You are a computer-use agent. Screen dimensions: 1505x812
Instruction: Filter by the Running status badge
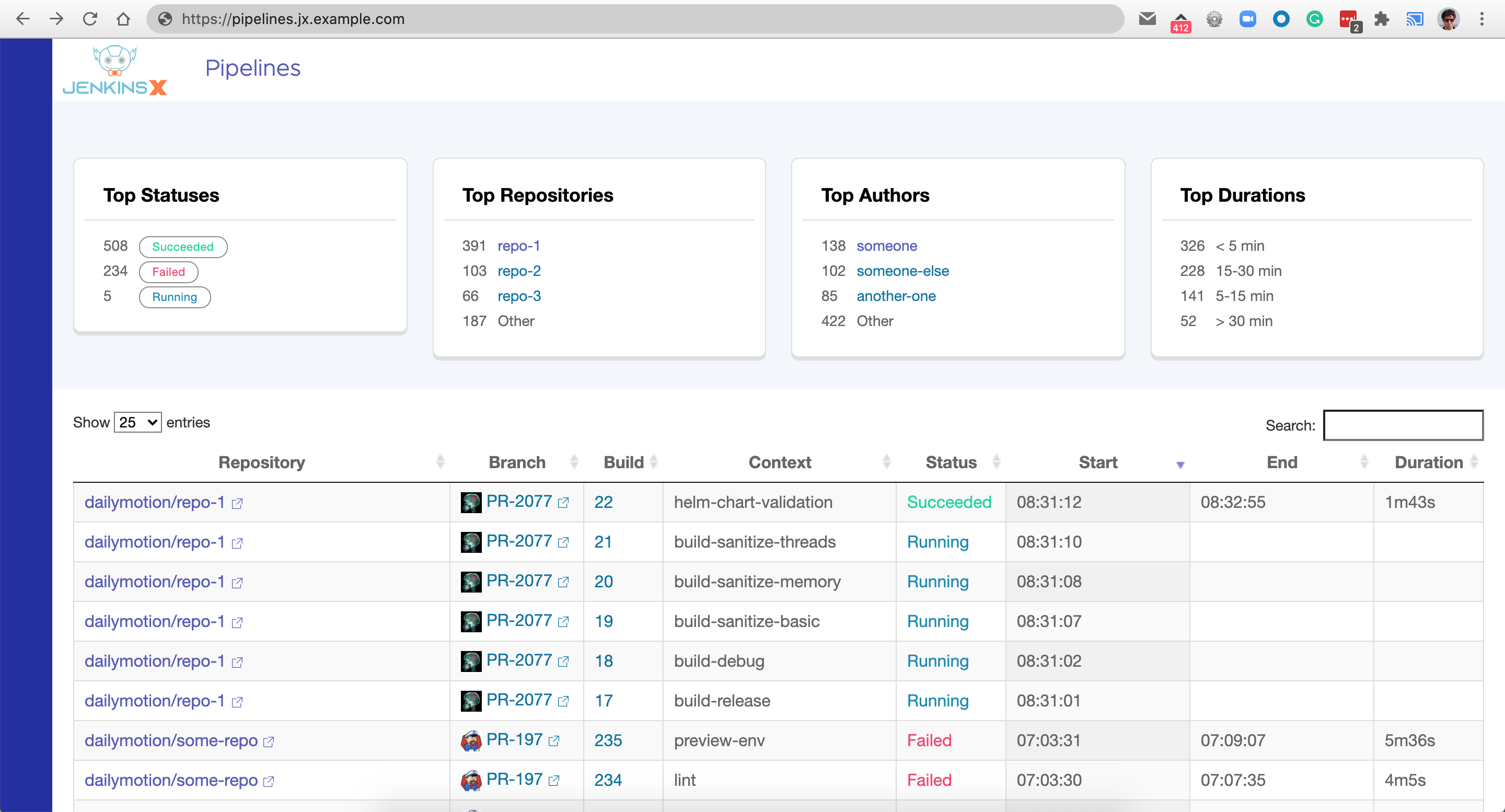(174, 297)
